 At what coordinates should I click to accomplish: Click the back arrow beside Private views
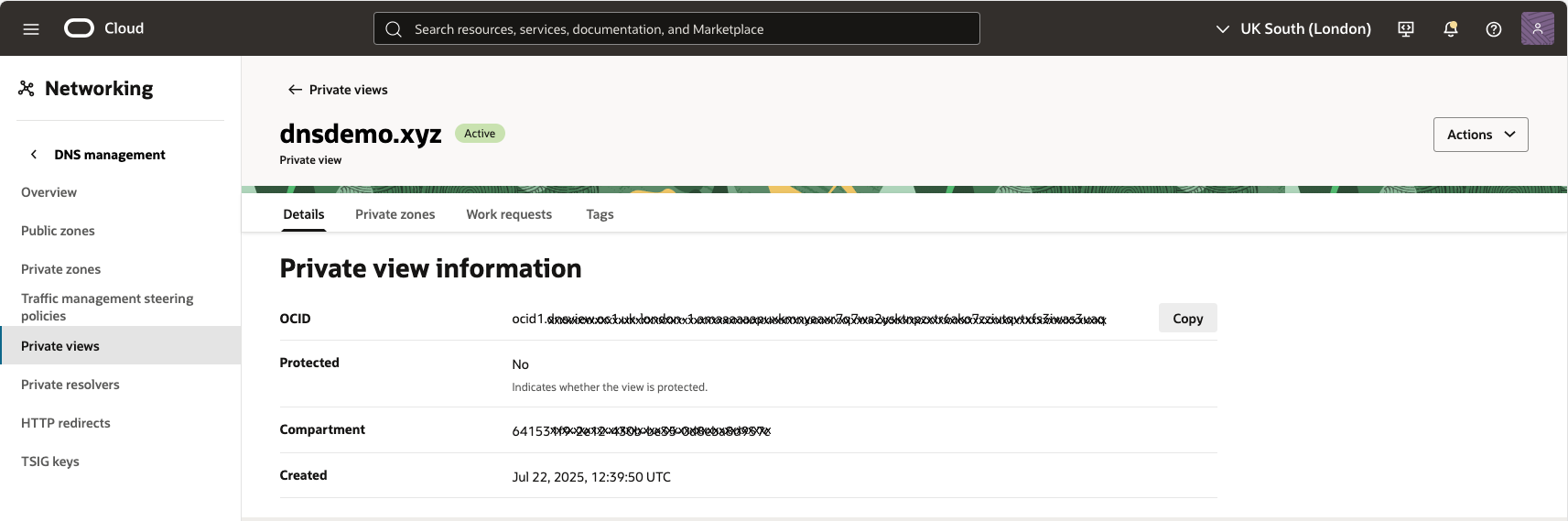295,90
